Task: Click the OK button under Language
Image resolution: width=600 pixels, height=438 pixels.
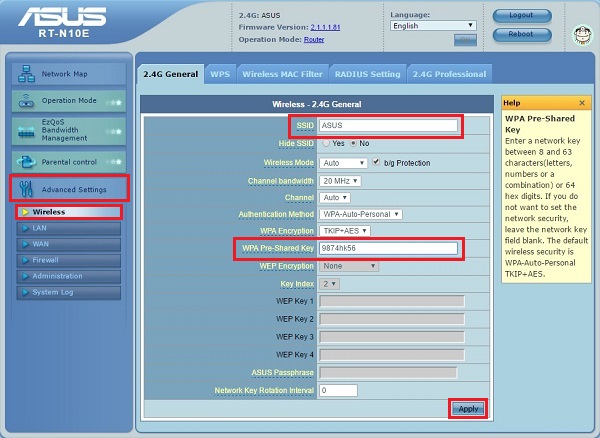Action: (465, 40)
